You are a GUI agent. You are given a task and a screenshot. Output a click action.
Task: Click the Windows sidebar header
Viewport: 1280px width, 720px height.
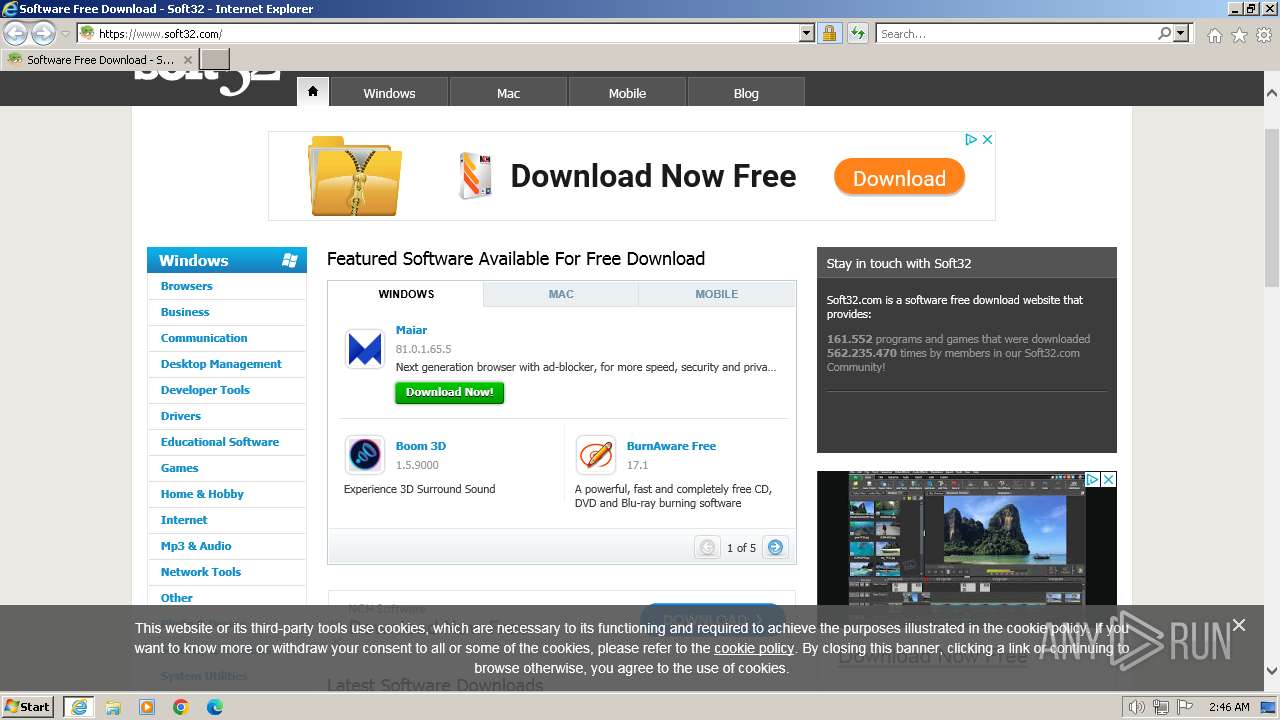coord(227,260)
